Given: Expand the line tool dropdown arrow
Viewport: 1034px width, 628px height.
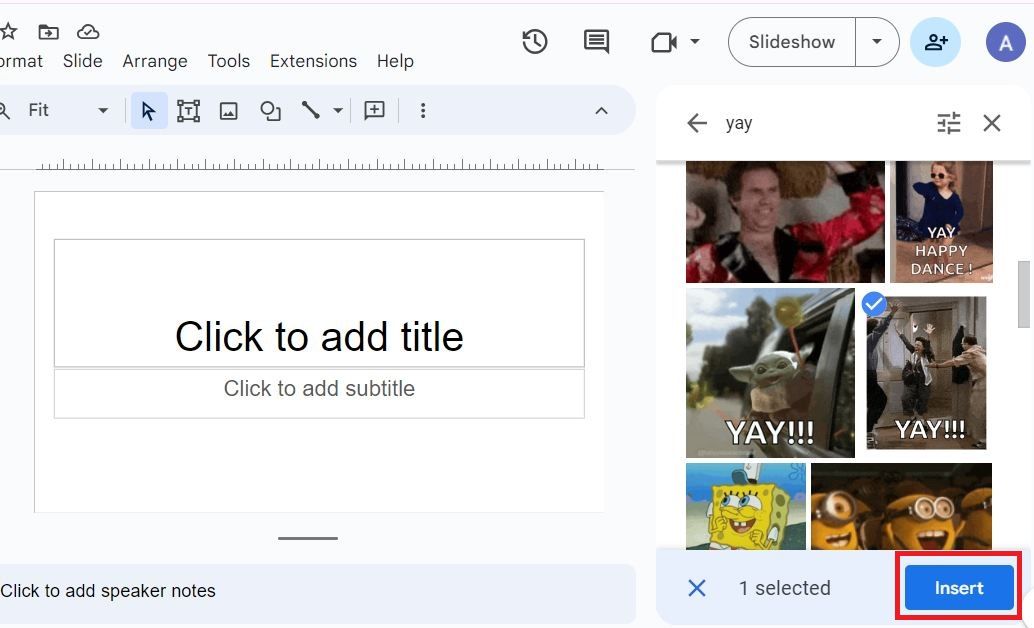Looking at the screenshot, I should (x=338, y=111).
